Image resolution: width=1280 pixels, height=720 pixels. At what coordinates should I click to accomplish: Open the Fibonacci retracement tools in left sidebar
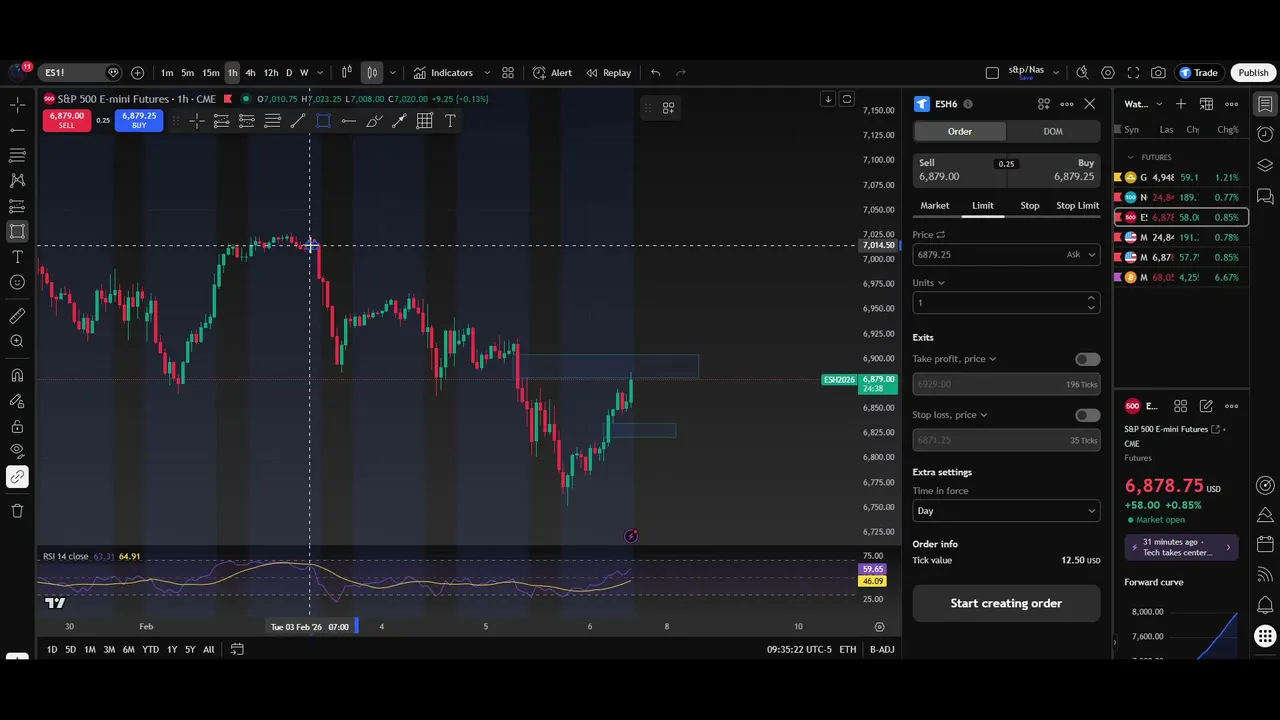tap(17, 155)
